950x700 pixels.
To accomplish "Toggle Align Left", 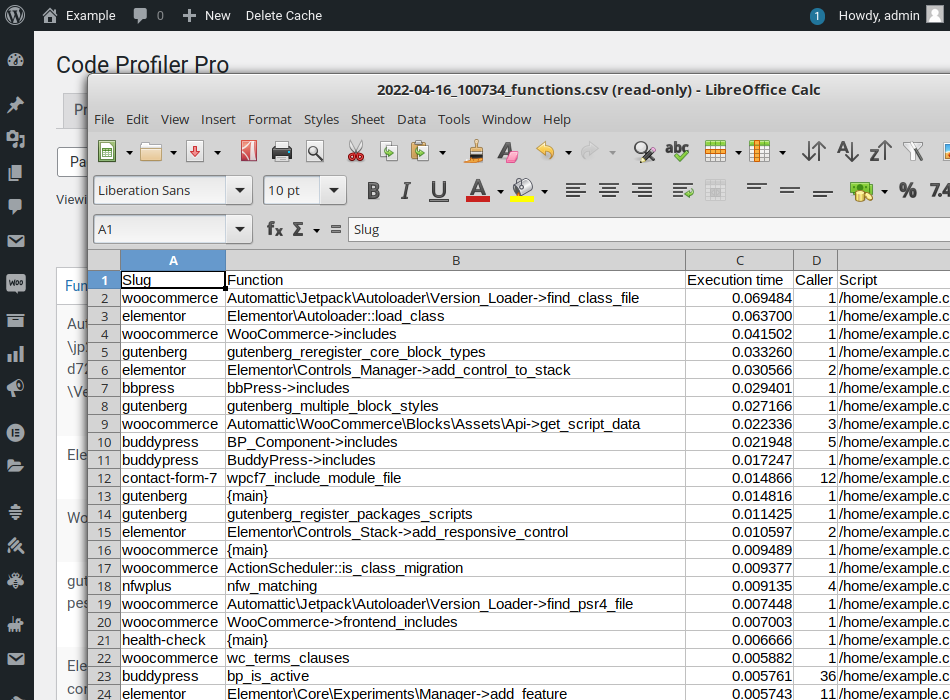I will coord(576,191).
